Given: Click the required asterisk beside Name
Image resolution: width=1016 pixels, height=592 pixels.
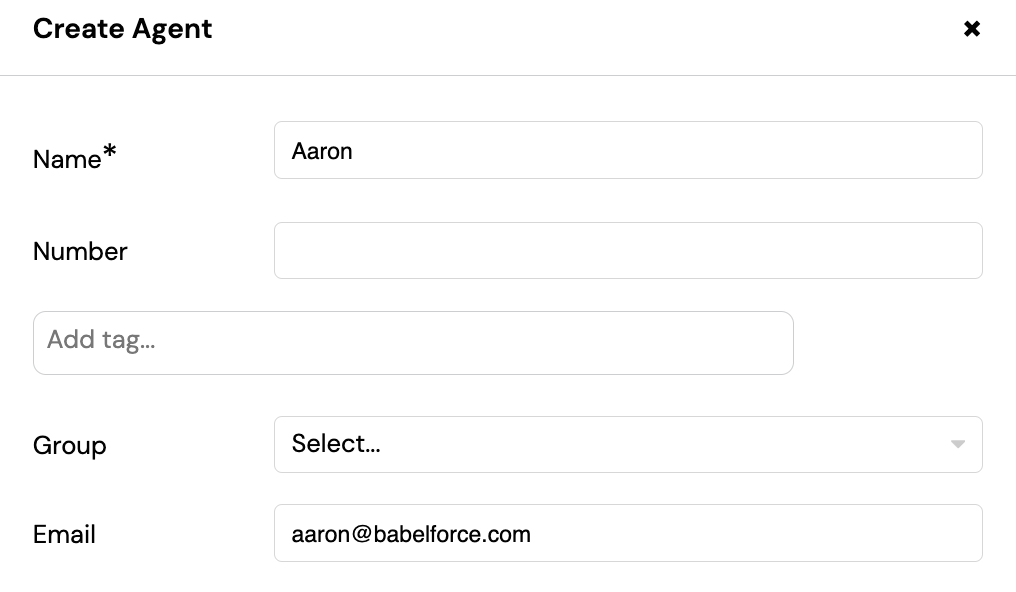Looking at the screenshot, I should click(110, 152).
